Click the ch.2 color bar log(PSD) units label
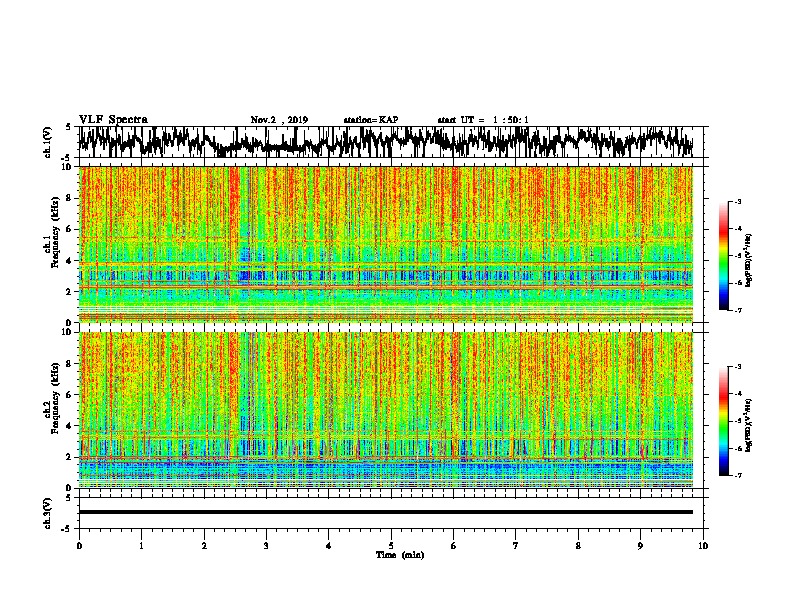Viewport: 792px width, 612px height. pyautogui.click(x=749, y=425)
